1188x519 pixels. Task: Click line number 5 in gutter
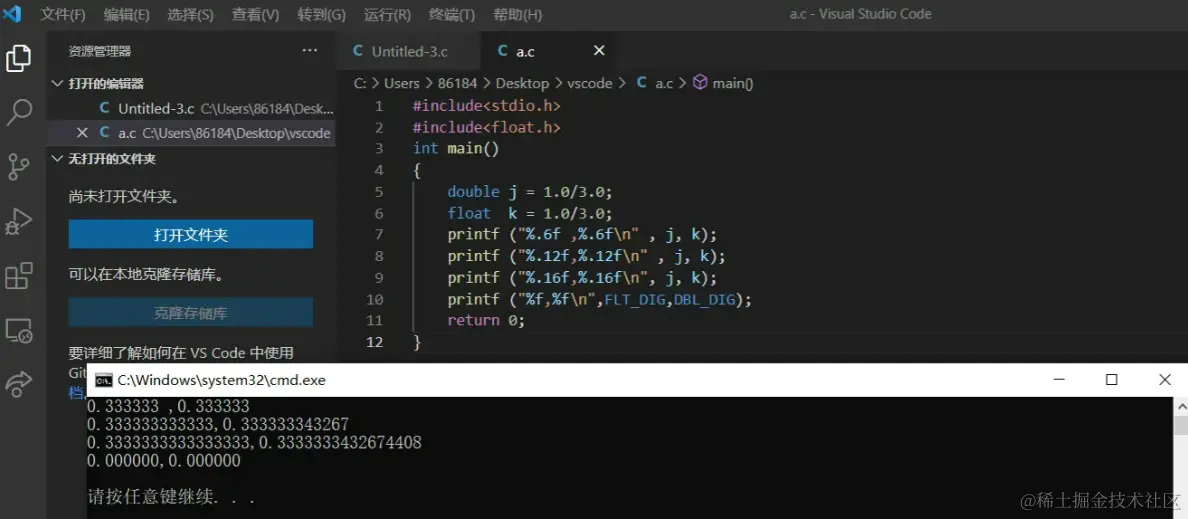[x=379, y=192]
